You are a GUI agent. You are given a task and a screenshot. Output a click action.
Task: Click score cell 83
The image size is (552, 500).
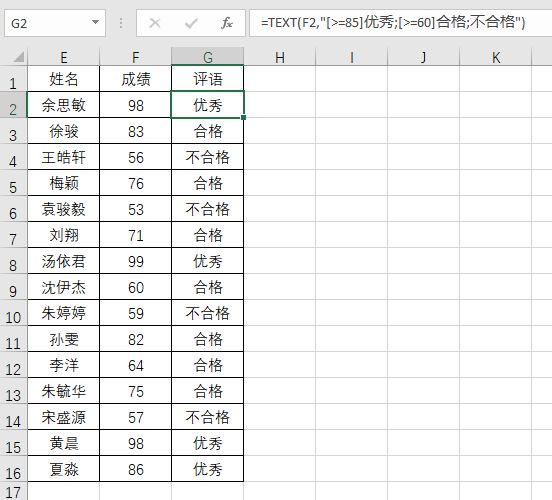click(136, 131)
